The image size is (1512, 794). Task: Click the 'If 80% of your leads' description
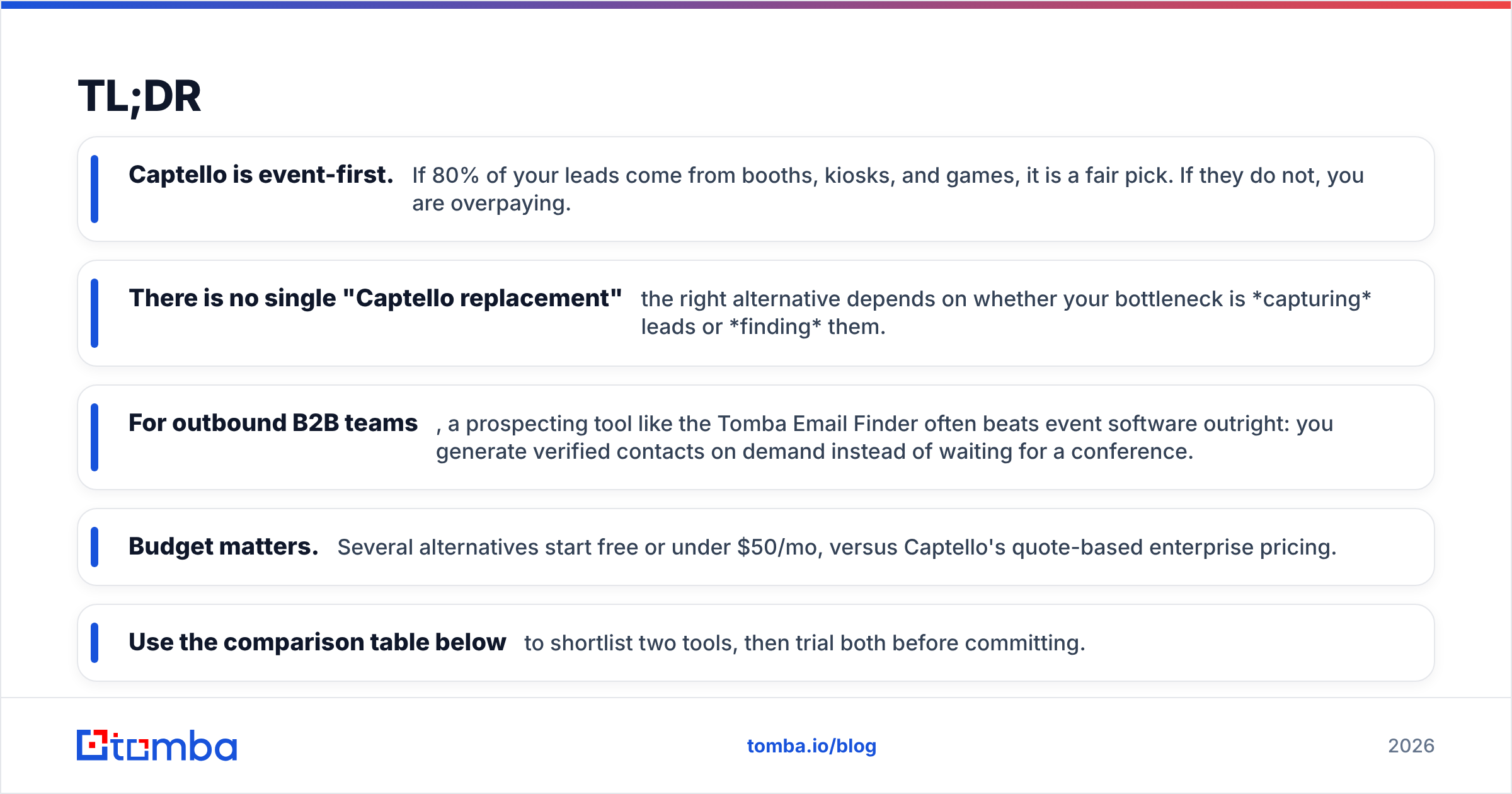888,189
